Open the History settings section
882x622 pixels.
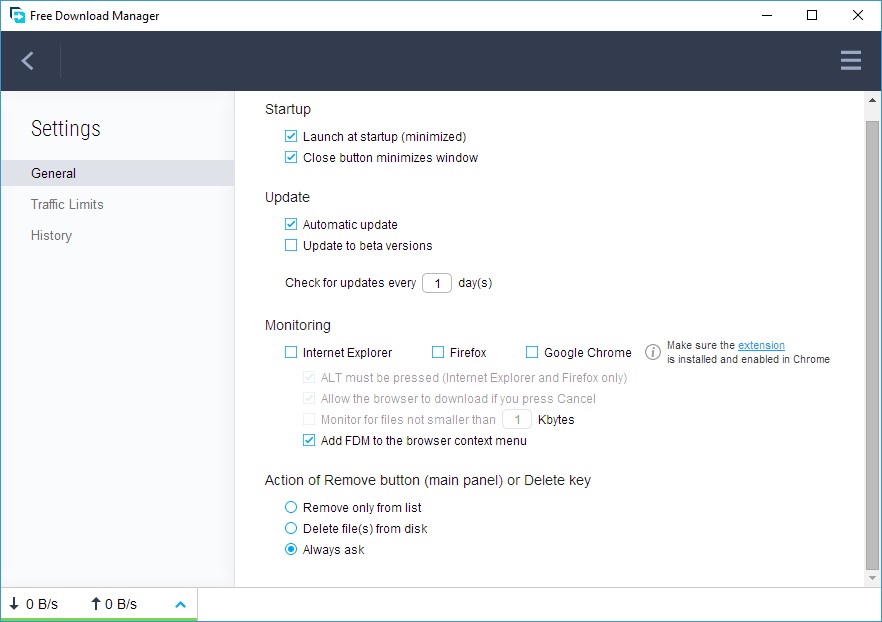pos(51,235)
